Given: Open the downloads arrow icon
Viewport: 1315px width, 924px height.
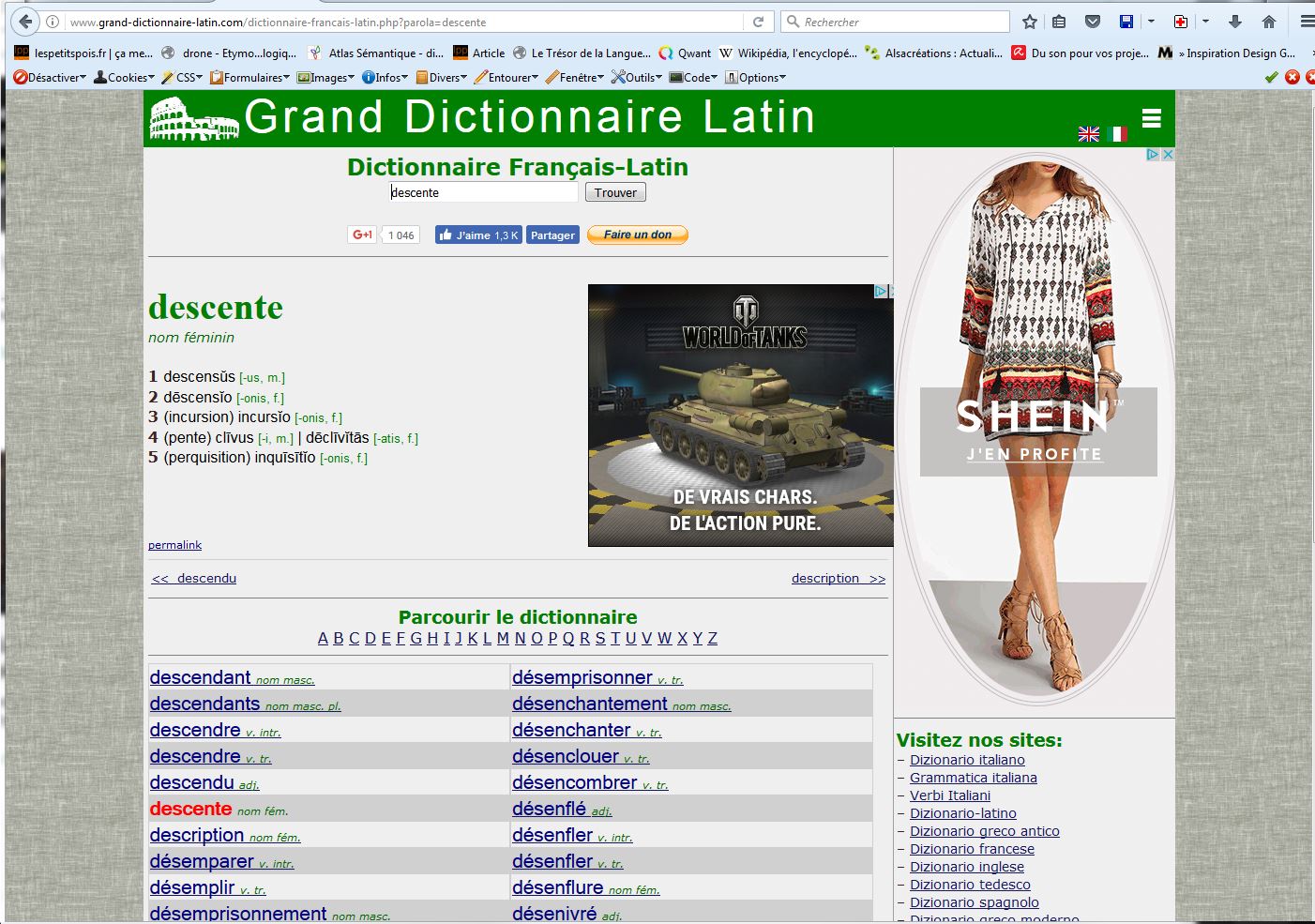Looking at the screenshot, I should pos(1235,22).
